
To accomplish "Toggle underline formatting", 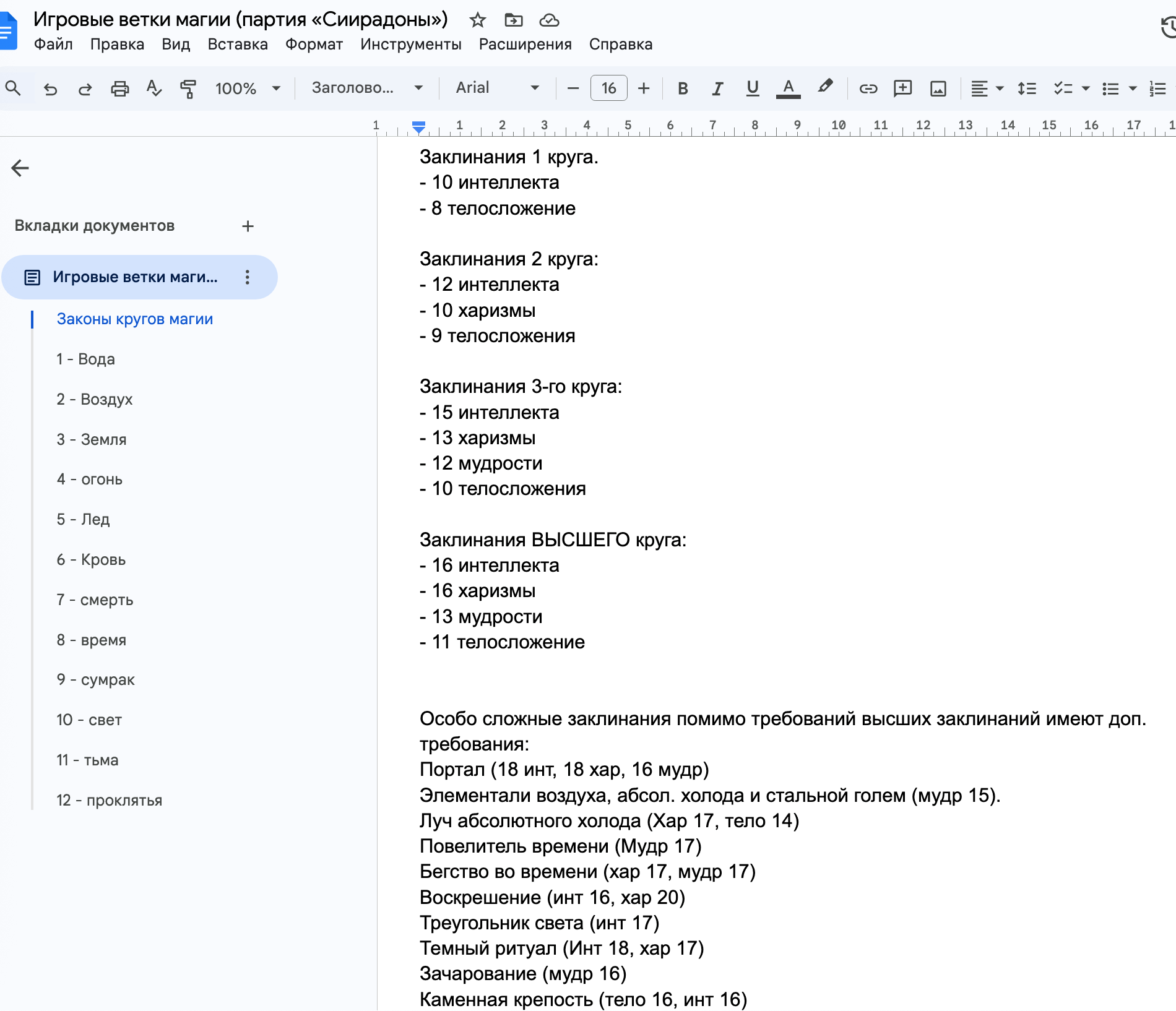I will pos(752,88).
